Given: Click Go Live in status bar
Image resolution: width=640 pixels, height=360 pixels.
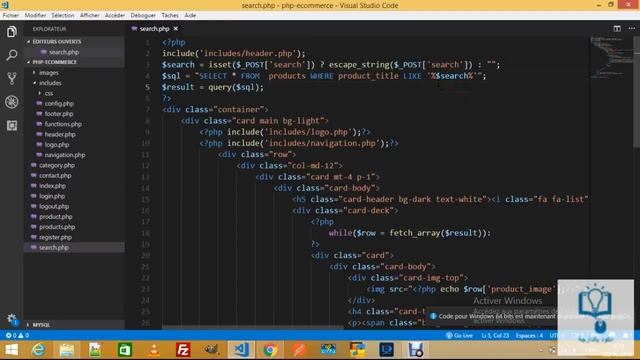Looking at the screenshot, I should click(x=459, y=335).
